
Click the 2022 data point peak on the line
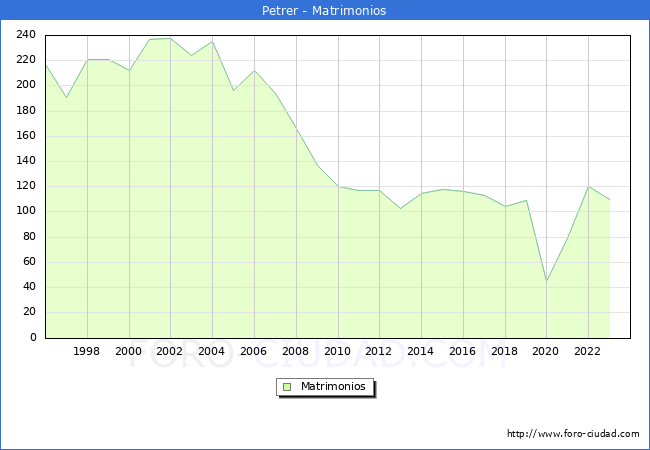[588, 187]
